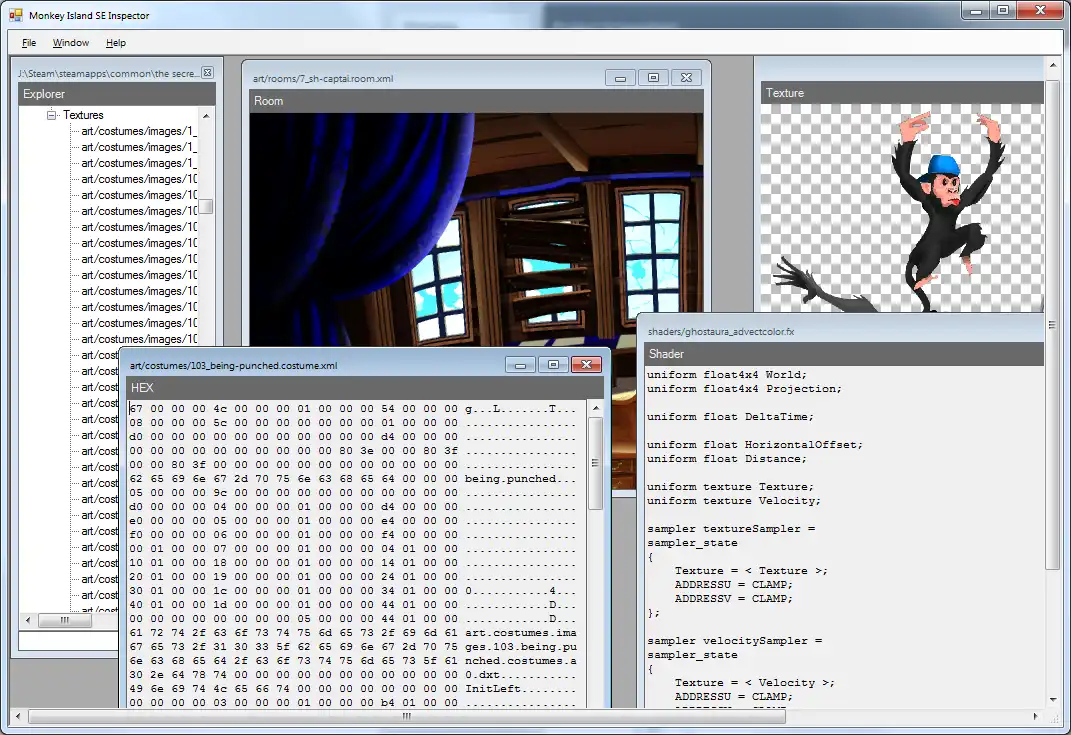
Task: Maximize the Monkey Island SE Inspector window
Action: [1003, 10]
